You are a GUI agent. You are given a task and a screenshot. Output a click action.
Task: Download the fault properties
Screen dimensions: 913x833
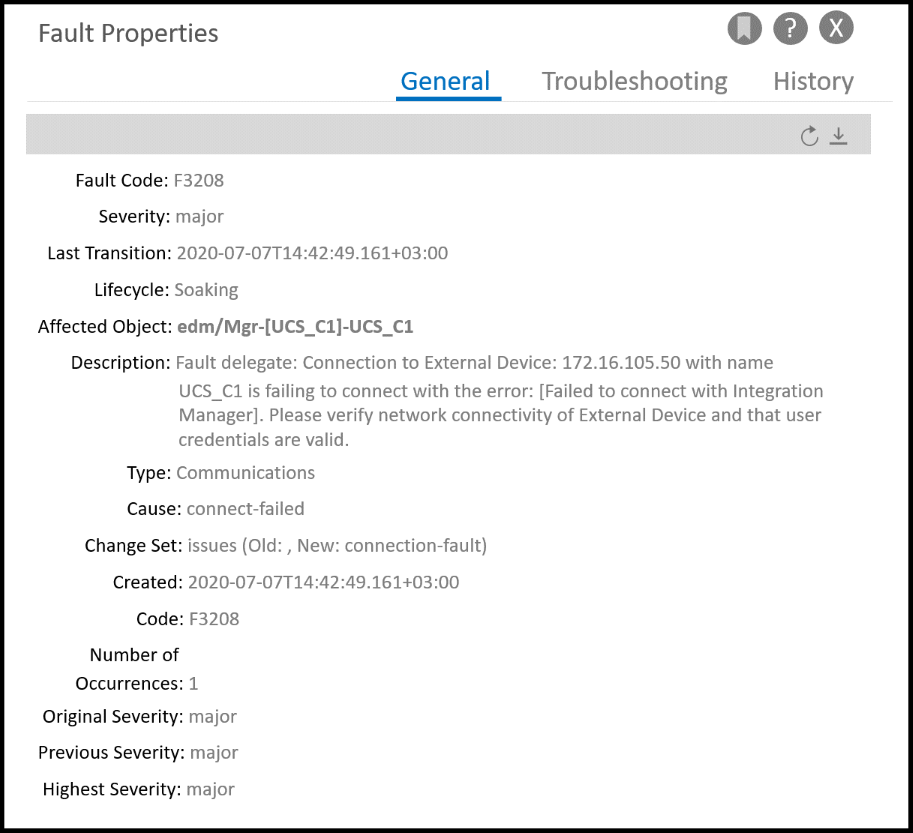click(x=839, y=136)
